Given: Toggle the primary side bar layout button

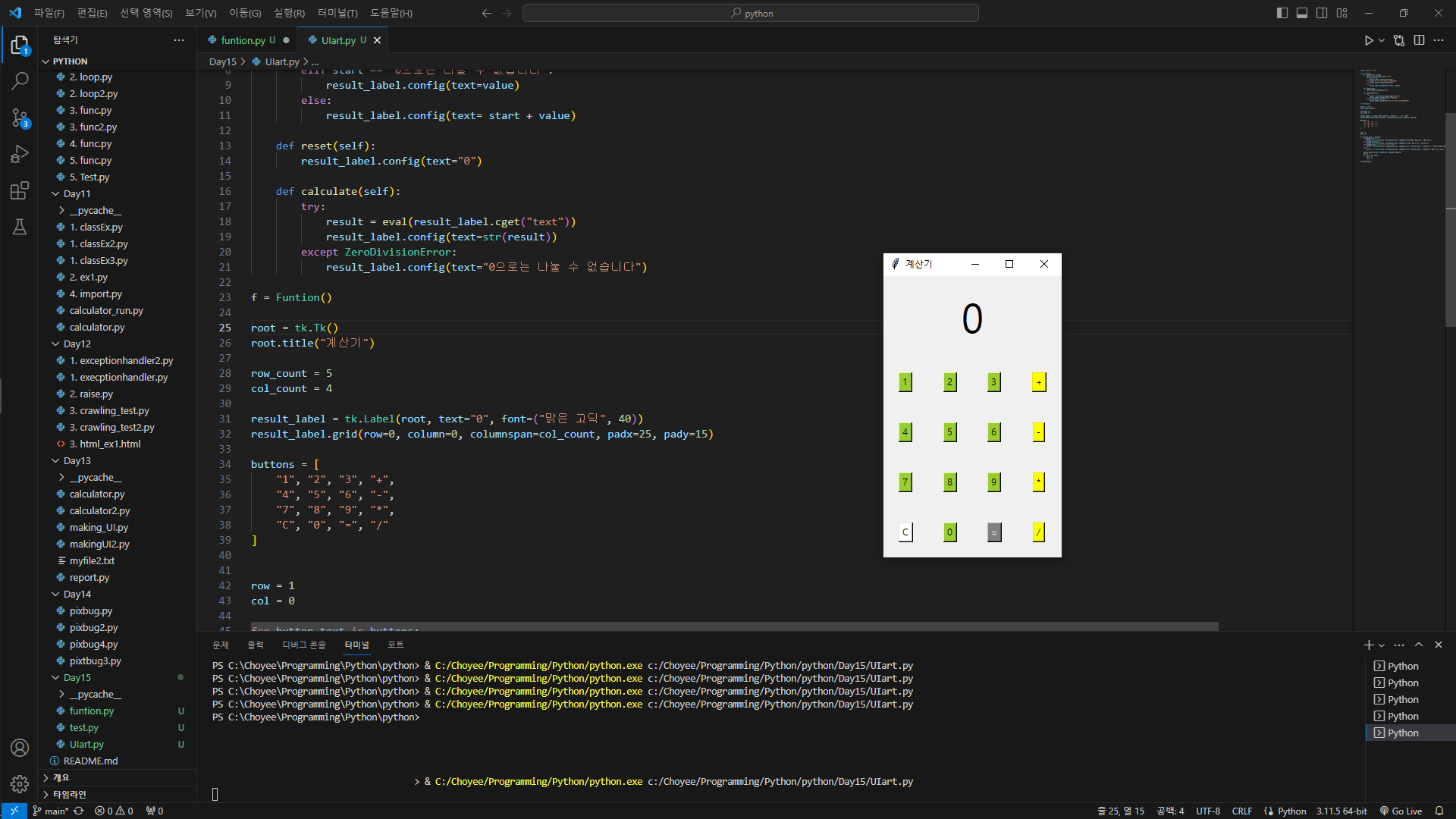Looking at the screenshot, I should coord(1282,13).
